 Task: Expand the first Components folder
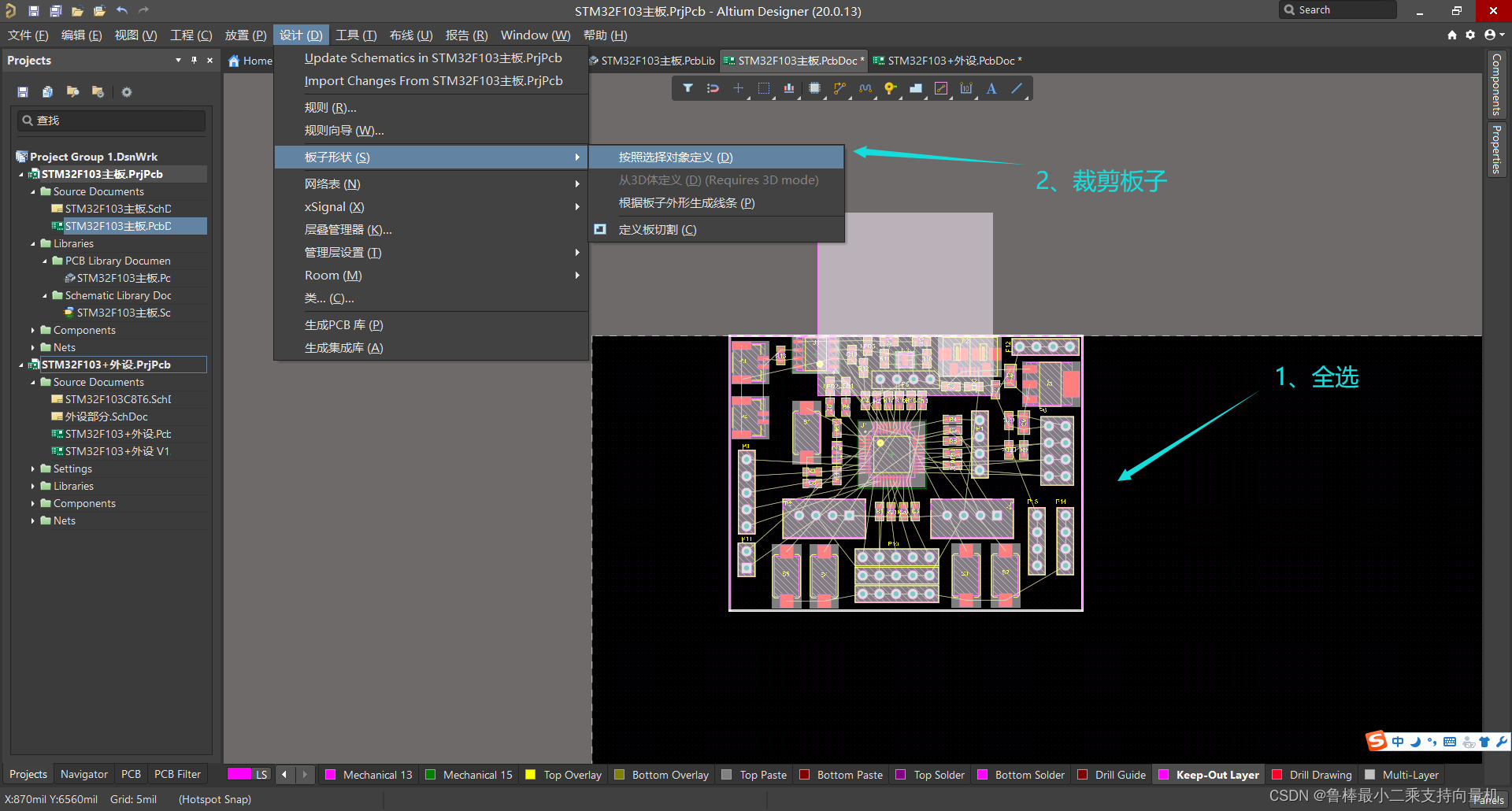click(33, 331)
